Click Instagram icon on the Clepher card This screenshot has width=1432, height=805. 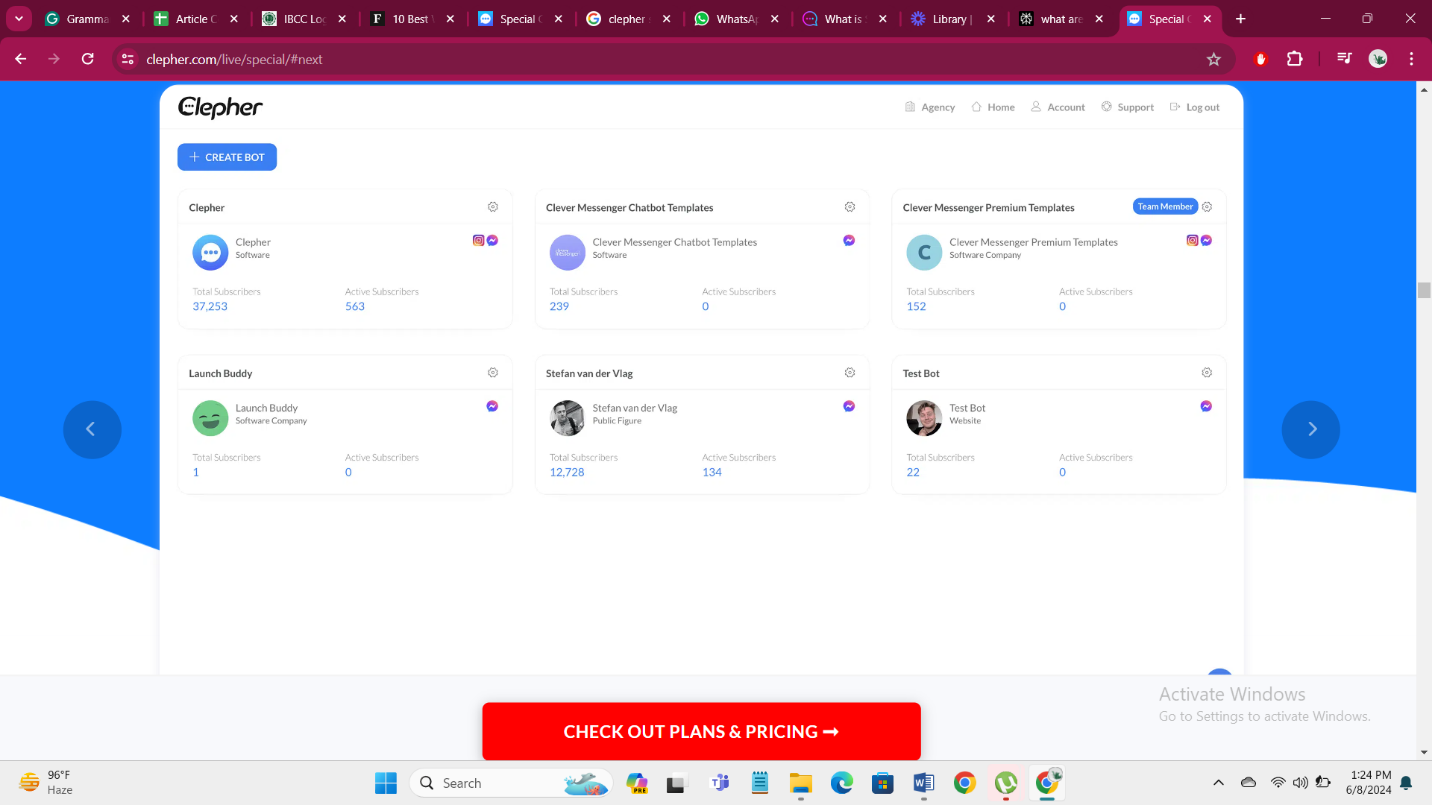click(479, 240)
